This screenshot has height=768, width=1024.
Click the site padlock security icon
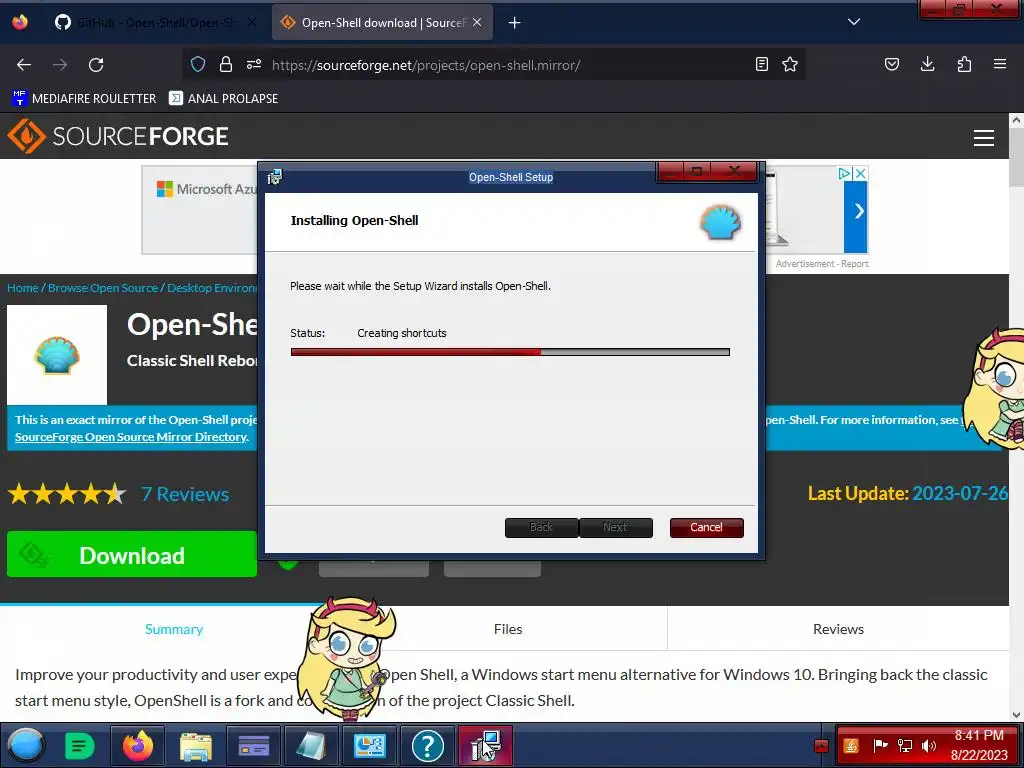click(x=226, y=64)
